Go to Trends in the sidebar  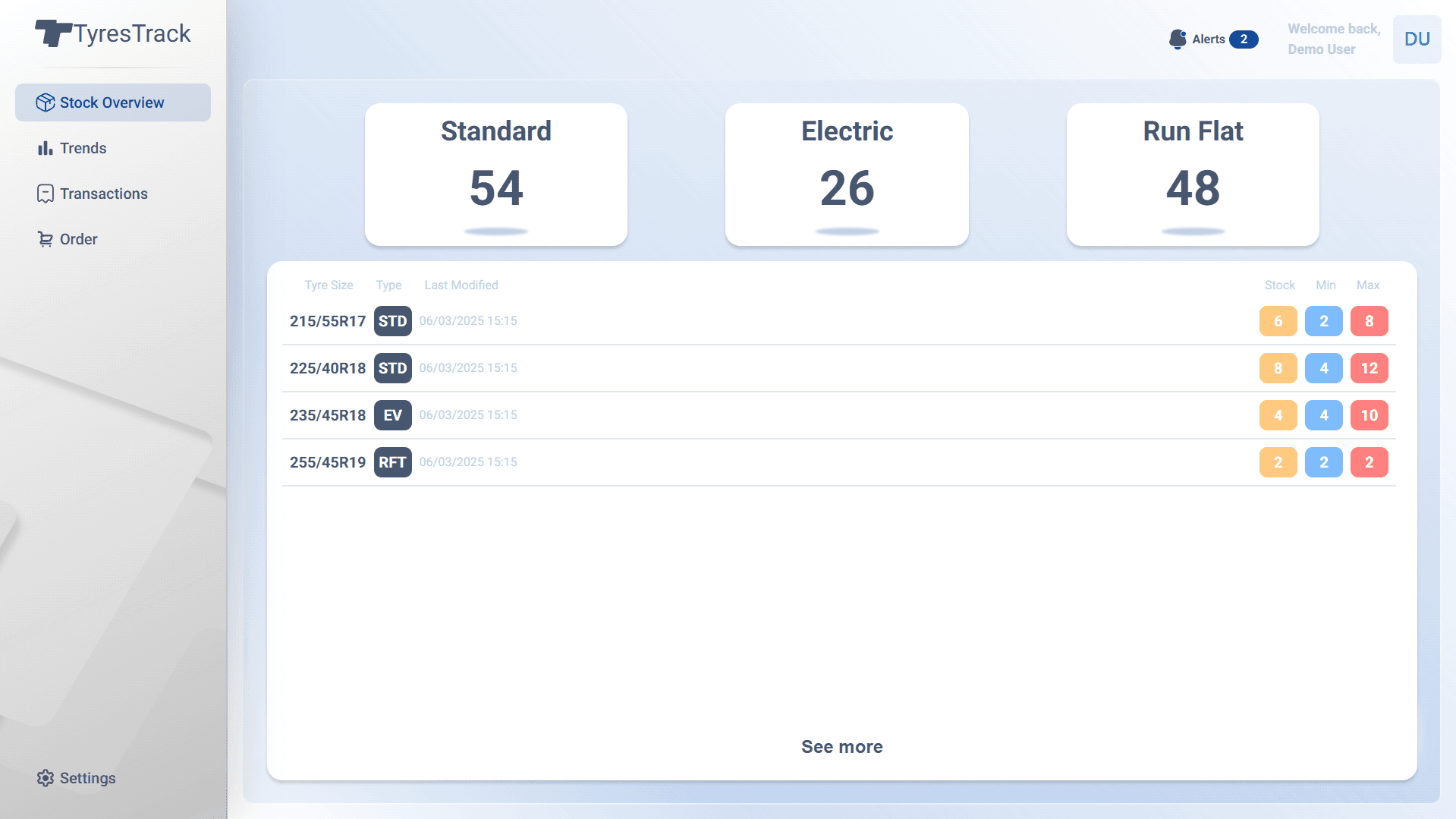click(x=113, y=148)
